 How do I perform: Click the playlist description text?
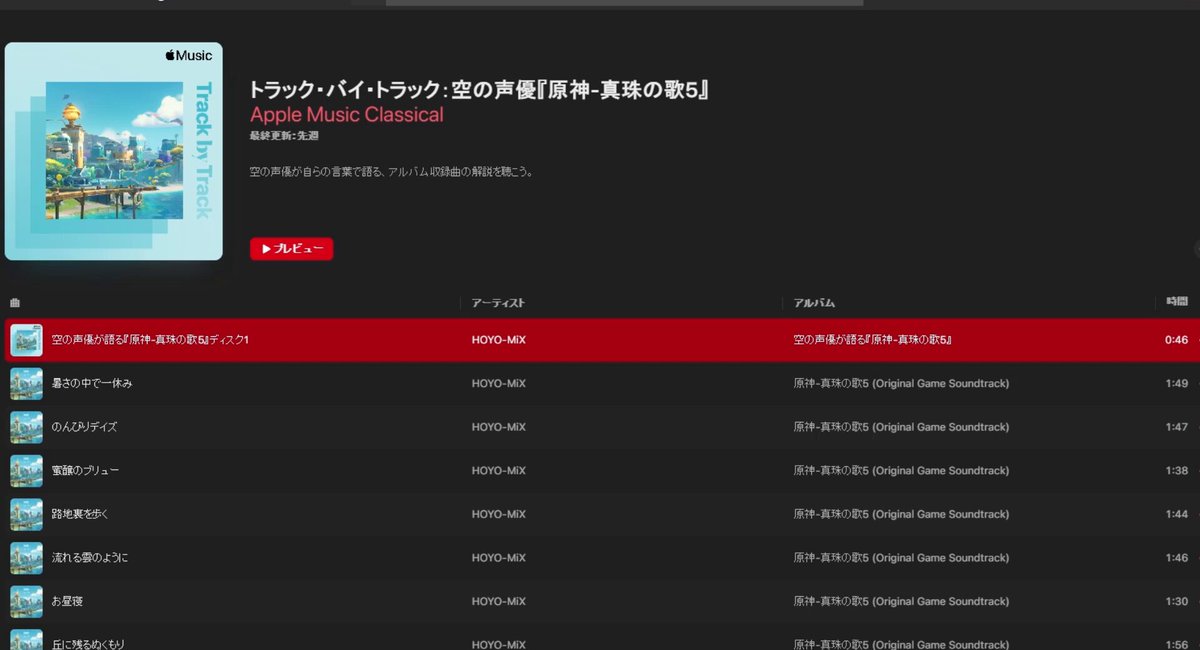point(391,172)
